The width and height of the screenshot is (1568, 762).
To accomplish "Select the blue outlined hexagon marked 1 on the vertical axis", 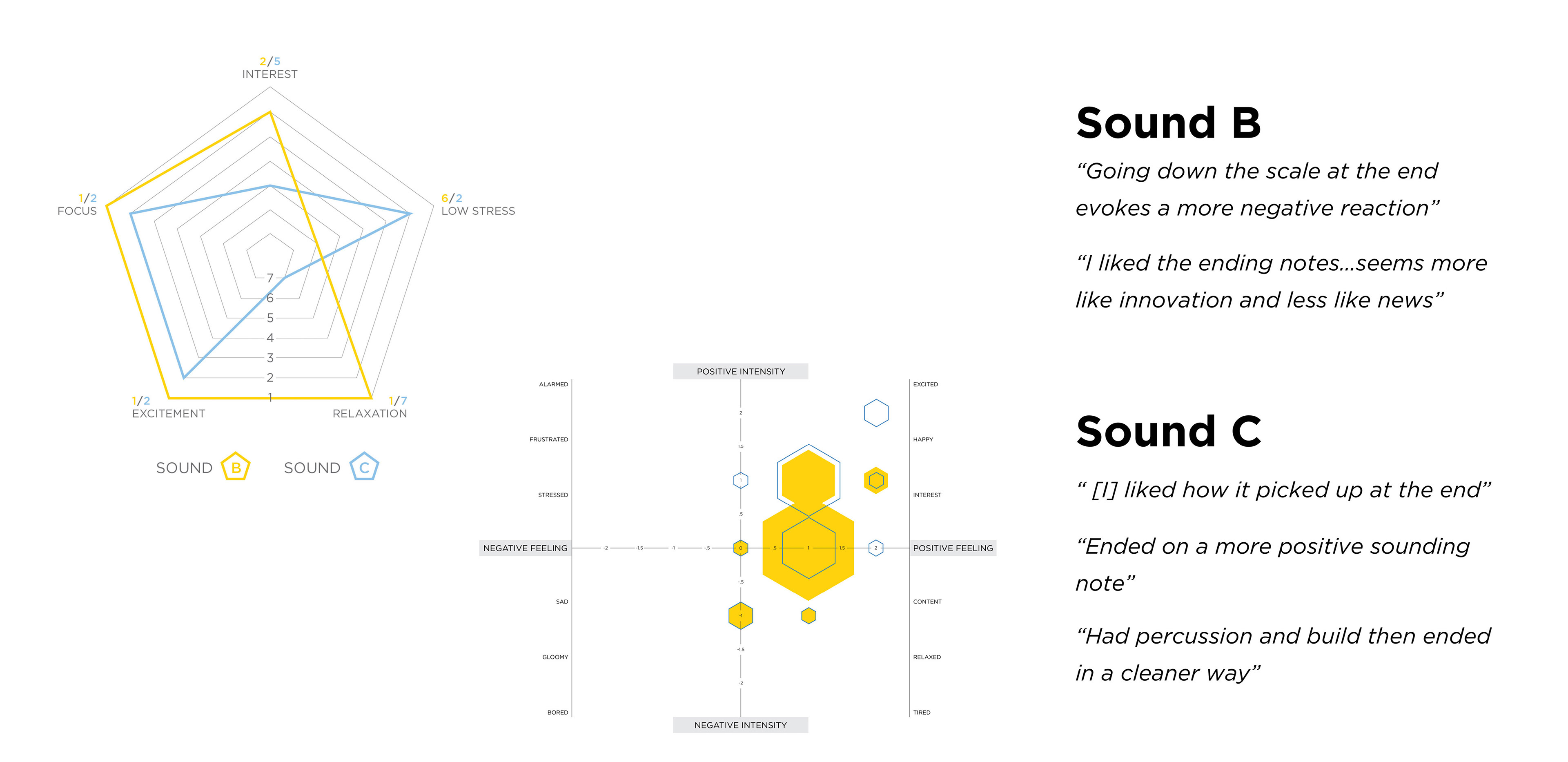I will [x=740, y=481].
